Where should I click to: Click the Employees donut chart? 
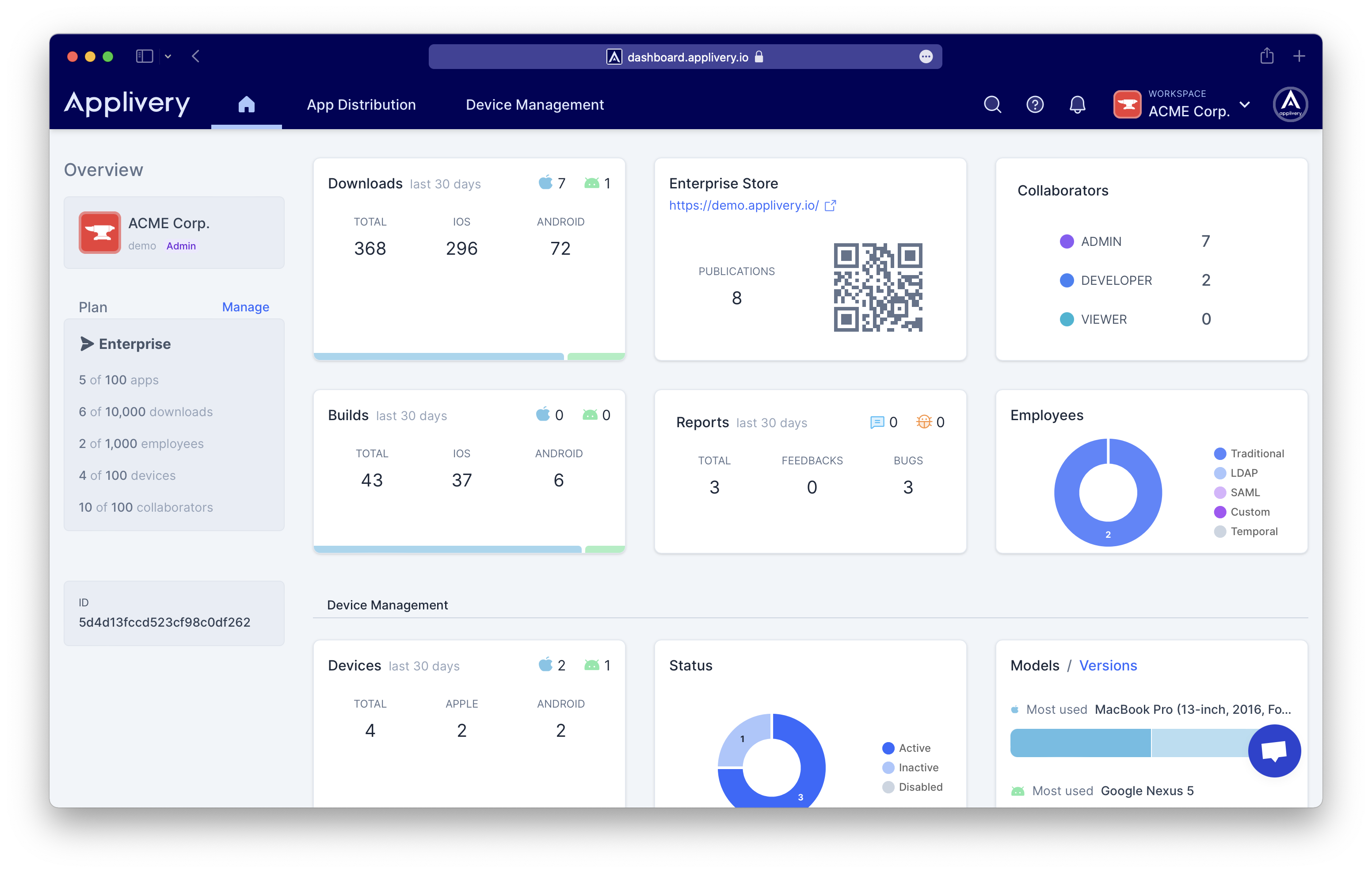(1107, 492)
